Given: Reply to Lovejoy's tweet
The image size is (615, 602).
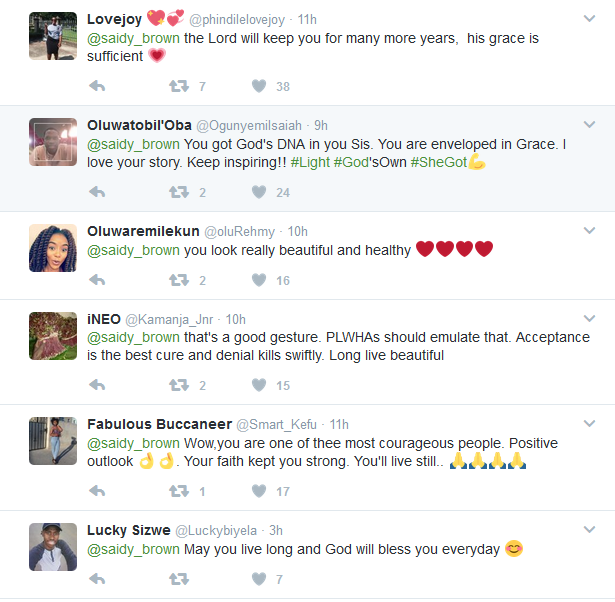Looking at the screenshot, I should point(97,87).
